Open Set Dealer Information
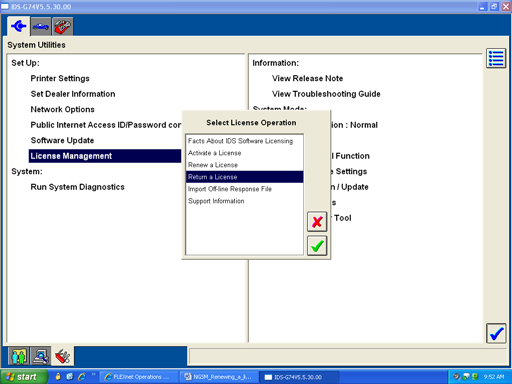 pyautogui.click(x=73, y=94)
